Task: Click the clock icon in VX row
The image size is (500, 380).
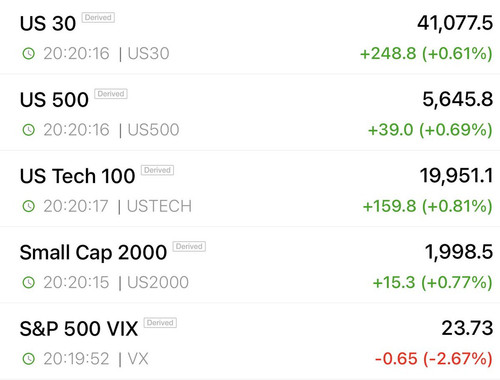Action: pyautogui.click(x=28, y=359)
